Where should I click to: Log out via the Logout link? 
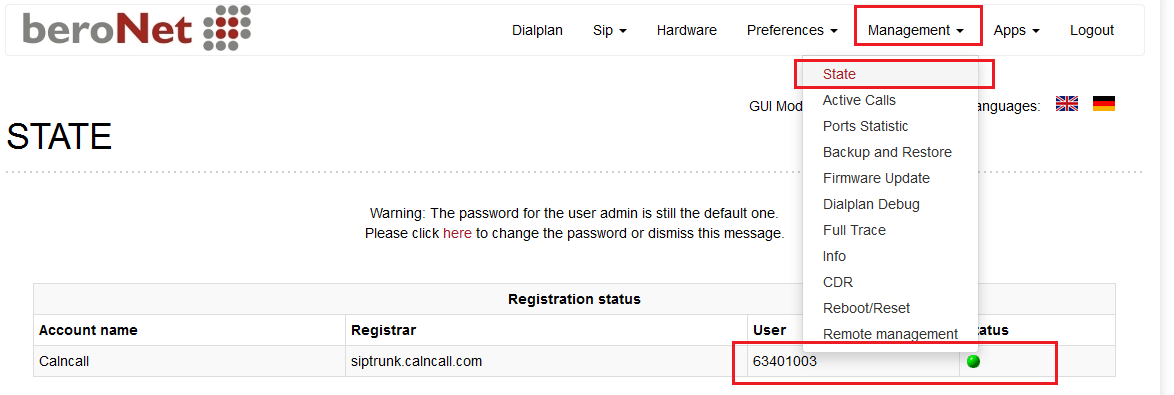[x=1092, y=31]
